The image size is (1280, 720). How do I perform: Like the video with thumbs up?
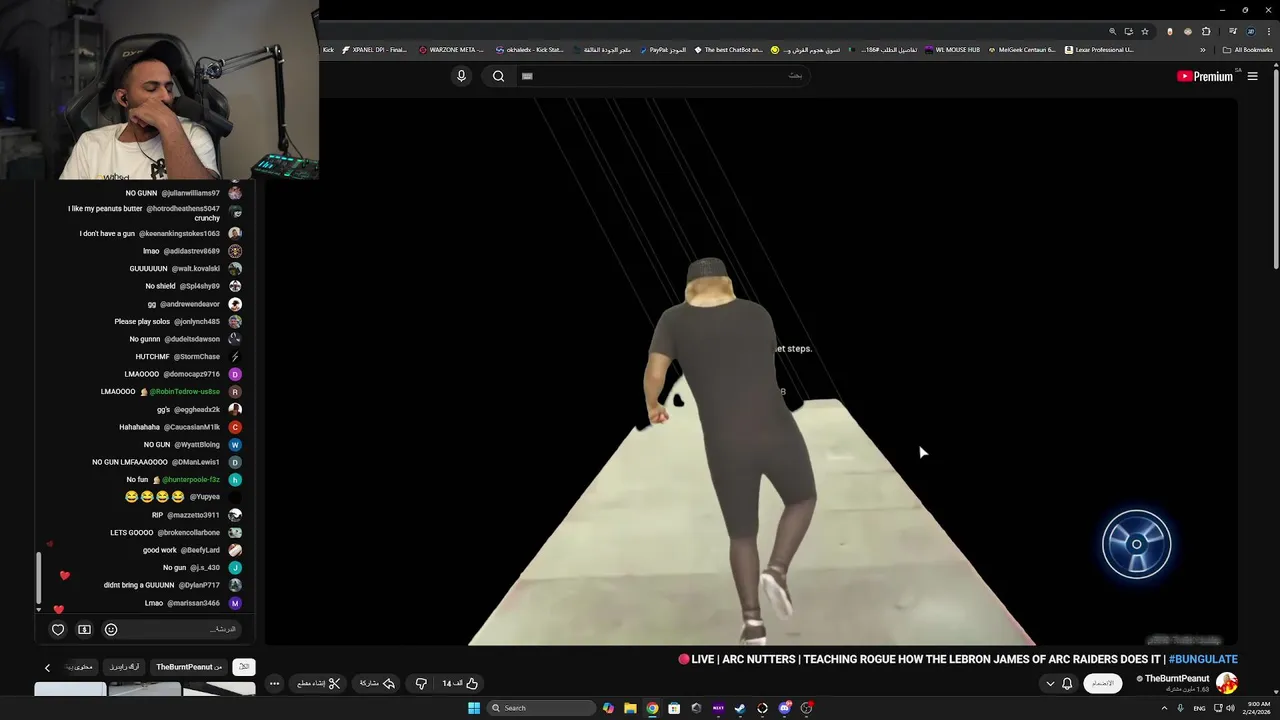point(460,683)
